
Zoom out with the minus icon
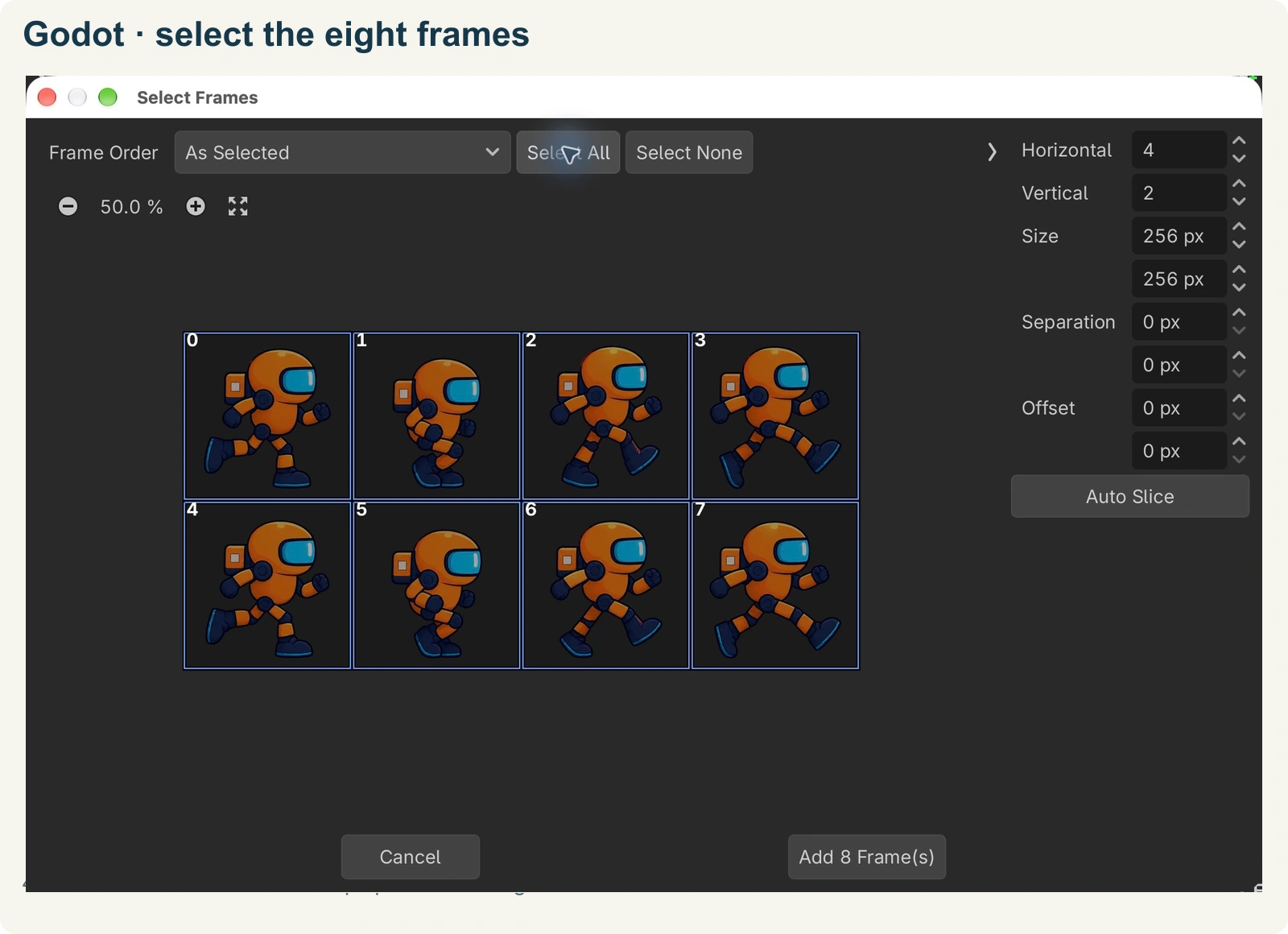(68, 207)
